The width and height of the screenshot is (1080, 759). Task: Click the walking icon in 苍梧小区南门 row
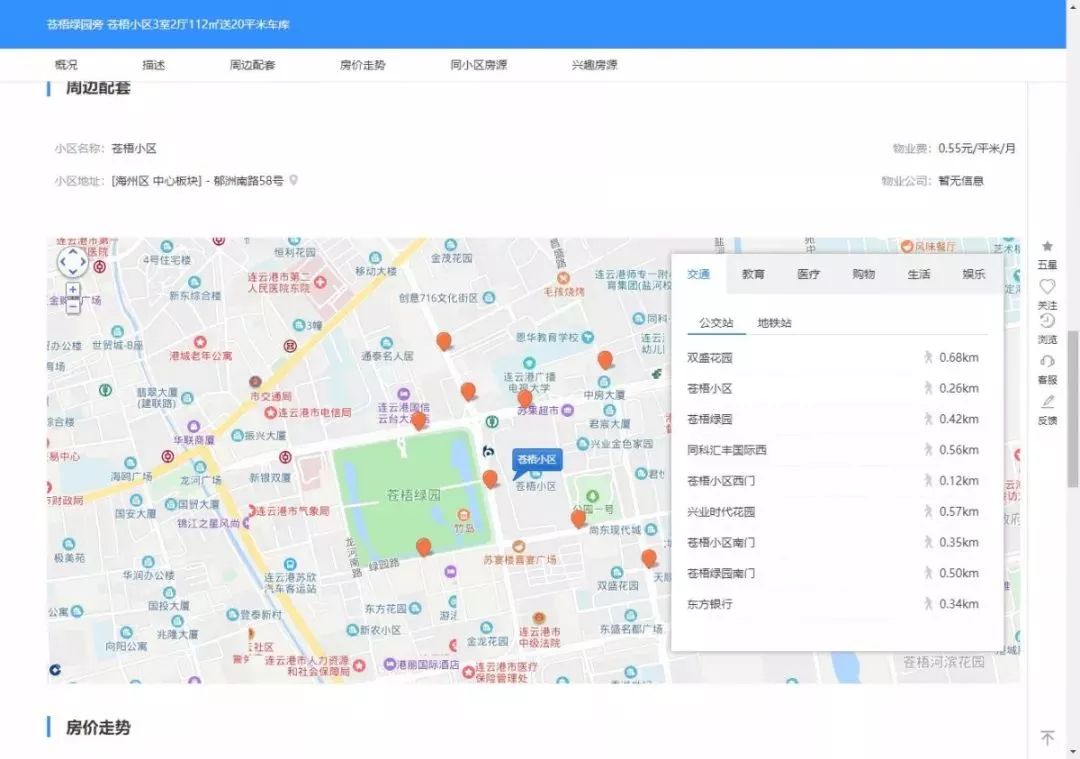[x=928, y=542]
